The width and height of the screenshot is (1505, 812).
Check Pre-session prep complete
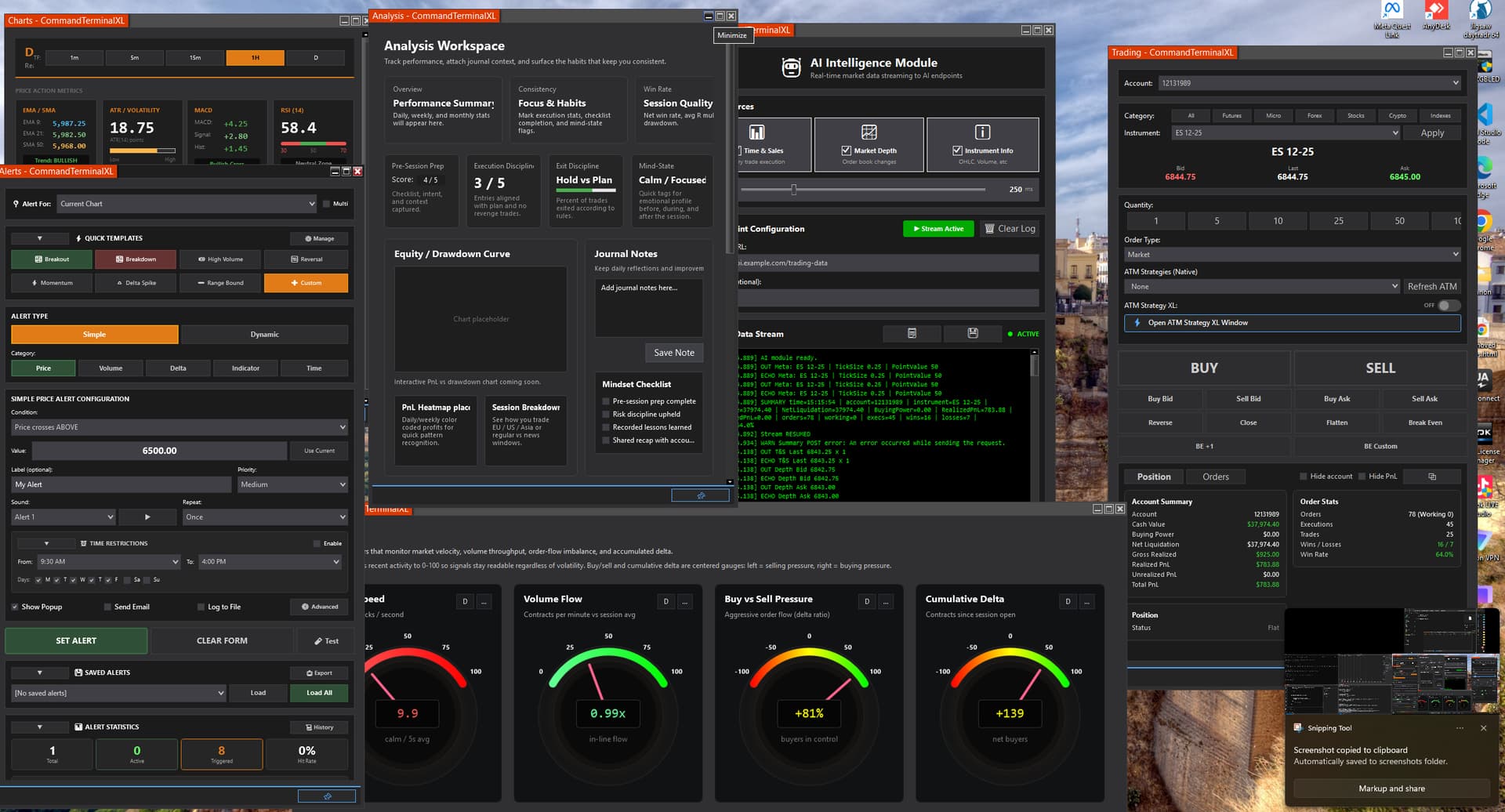[x=606, y=401]
